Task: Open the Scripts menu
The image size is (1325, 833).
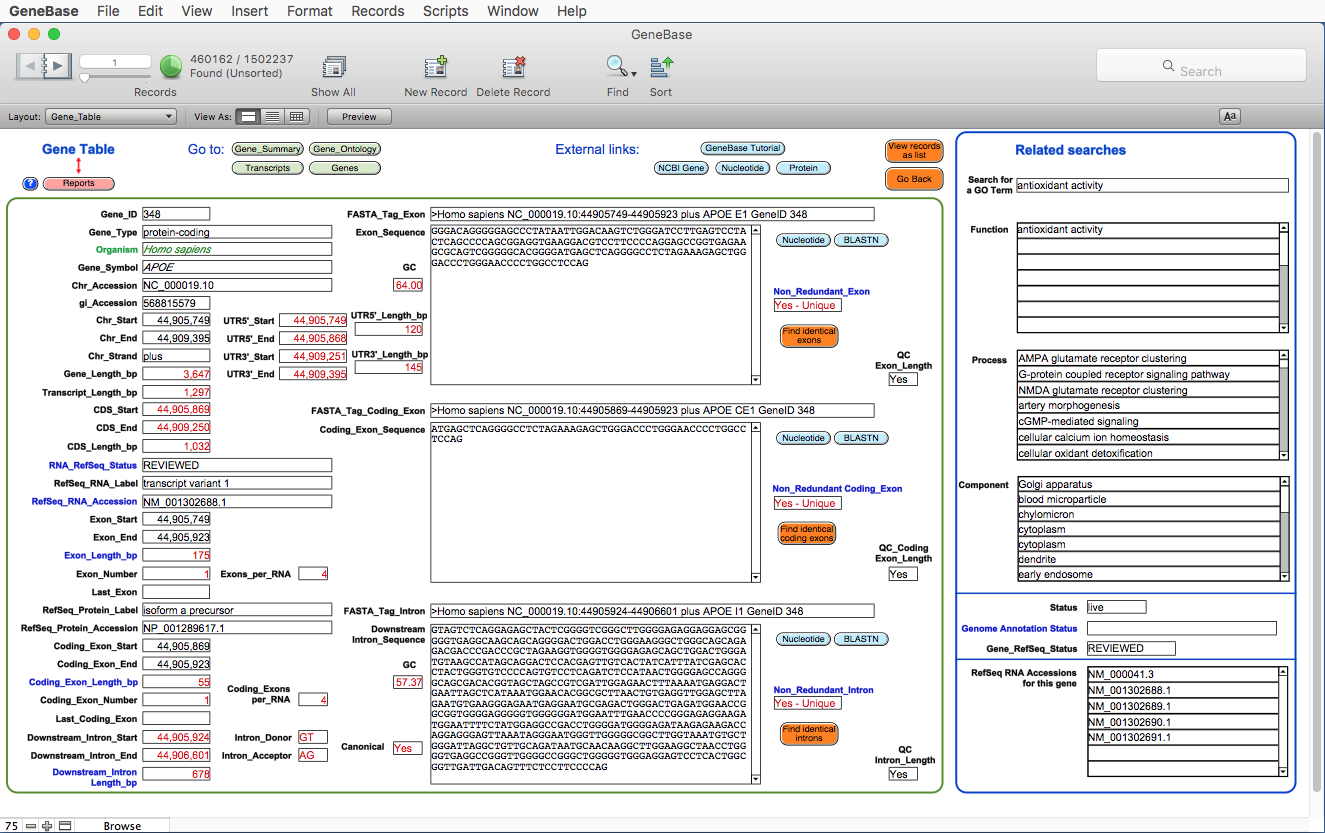Action: pyautogui.click(x=445, y=11)
